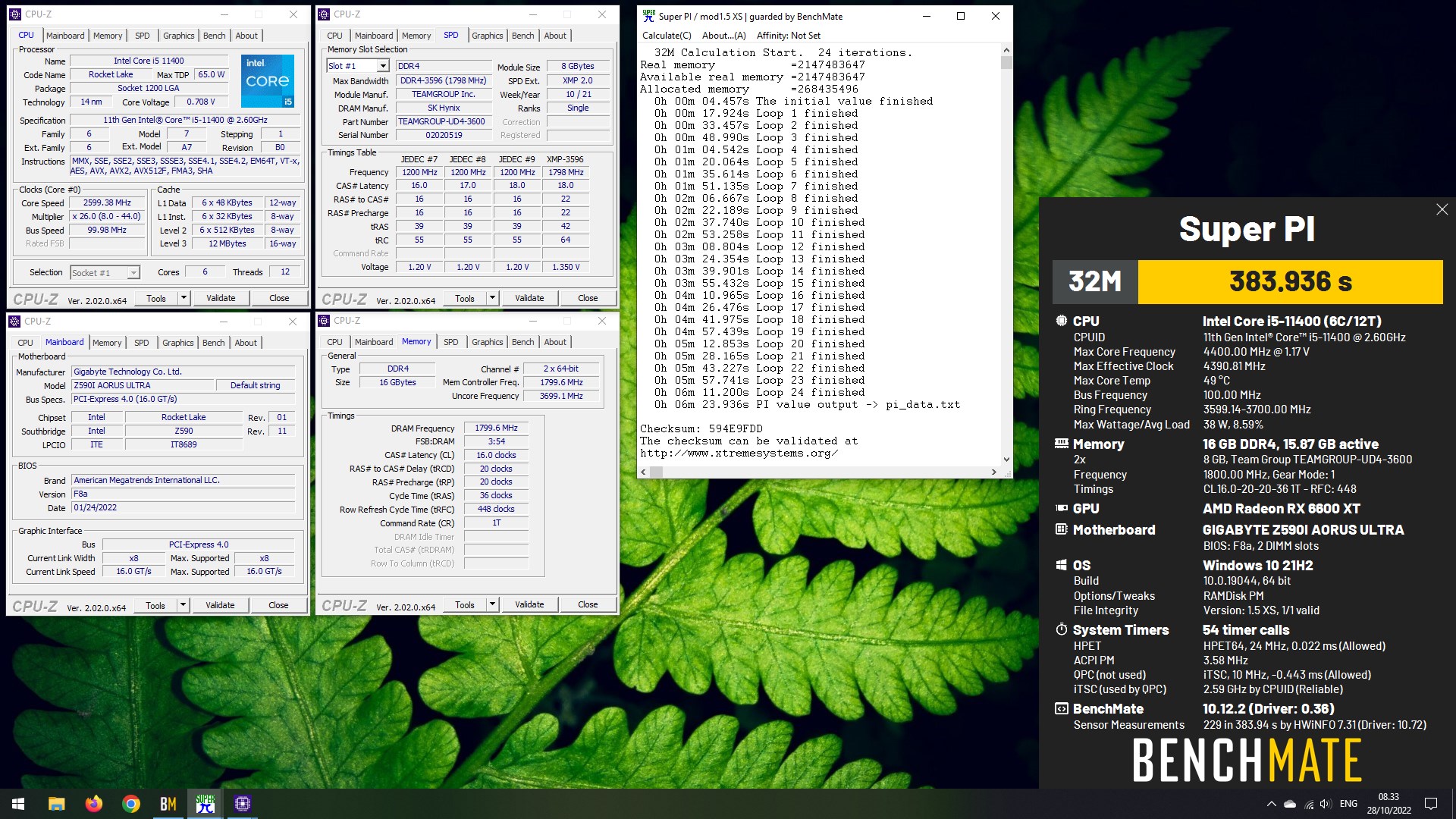Image resolution: width=1456 pixels, height=819 pixels.
Task: Expand Tools arrow in Memory tab window
Action: click(492, 604)
